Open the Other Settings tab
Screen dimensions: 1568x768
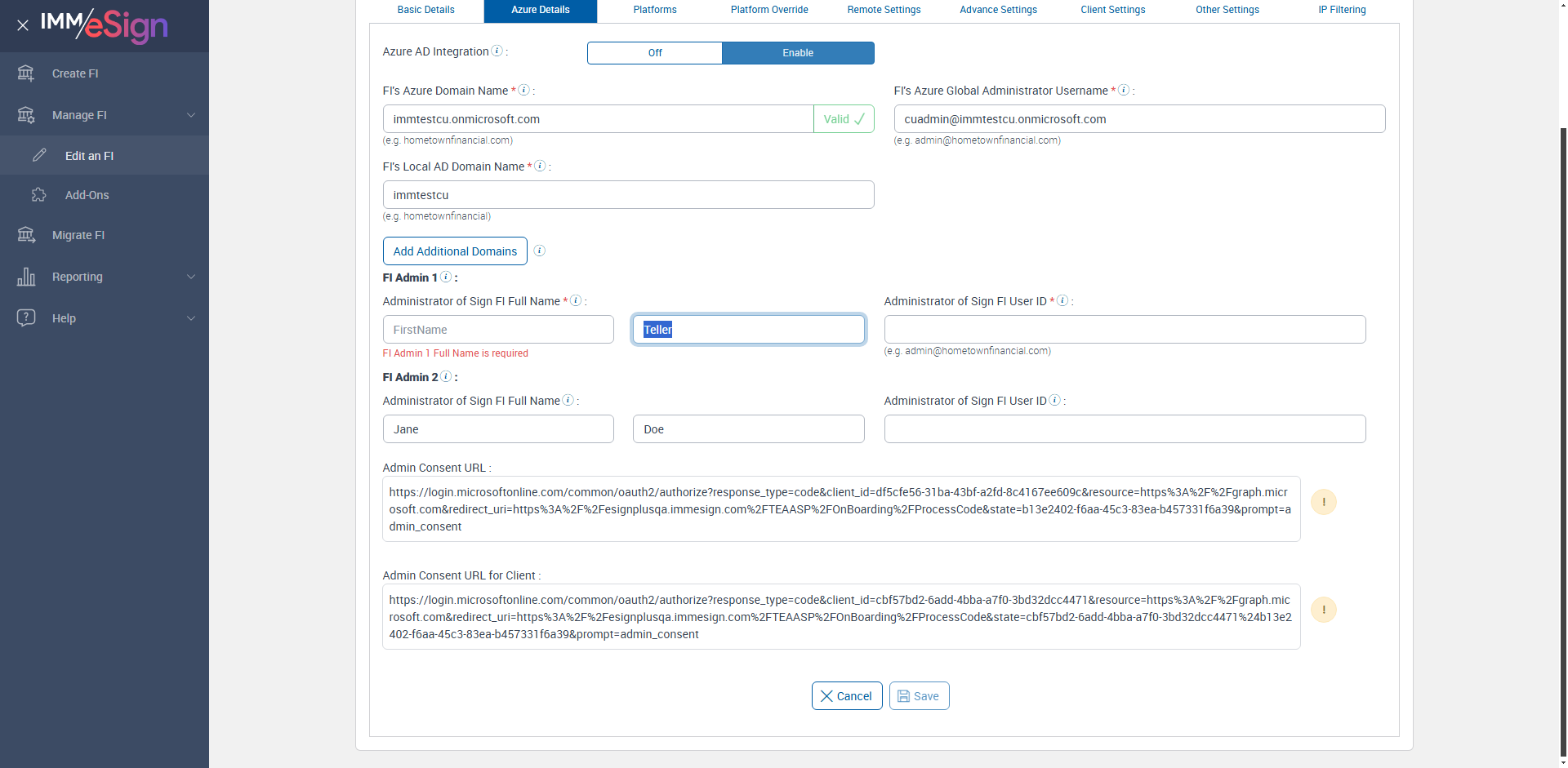point(1227,11)
